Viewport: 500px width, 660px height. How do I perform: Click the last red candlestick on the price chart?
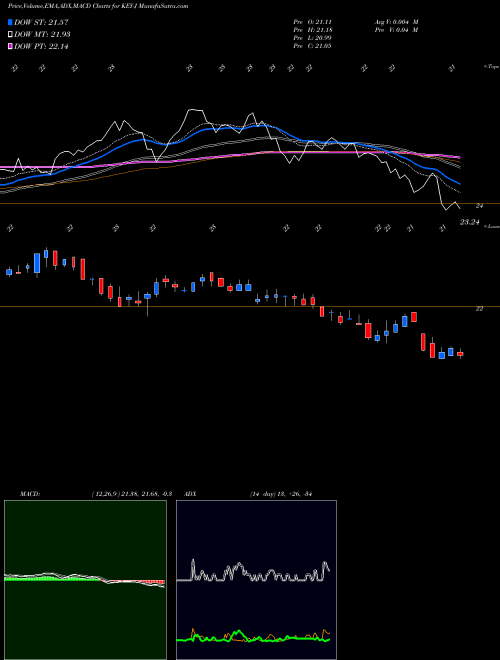point(460,354)
